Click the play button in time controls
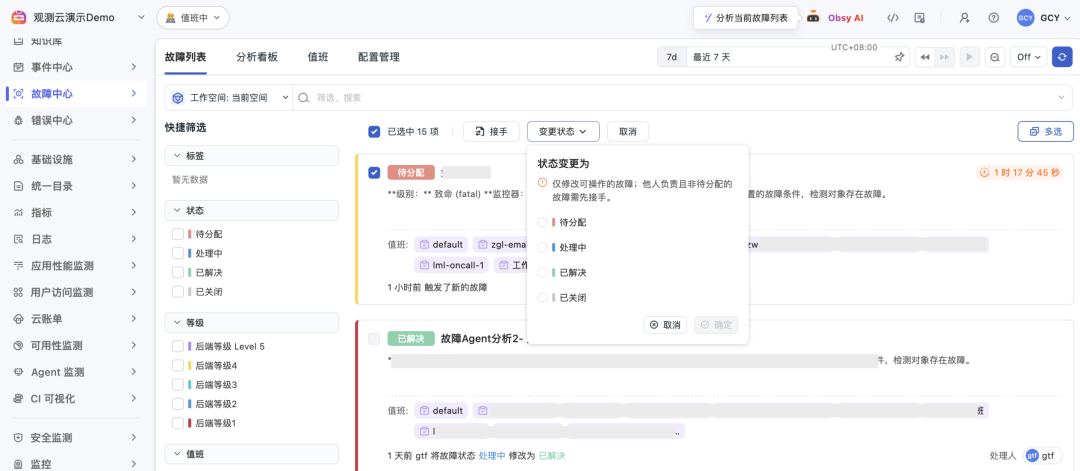Viewport: 1080px width, 471px height. pyautogui.click(x=970, y=57)
